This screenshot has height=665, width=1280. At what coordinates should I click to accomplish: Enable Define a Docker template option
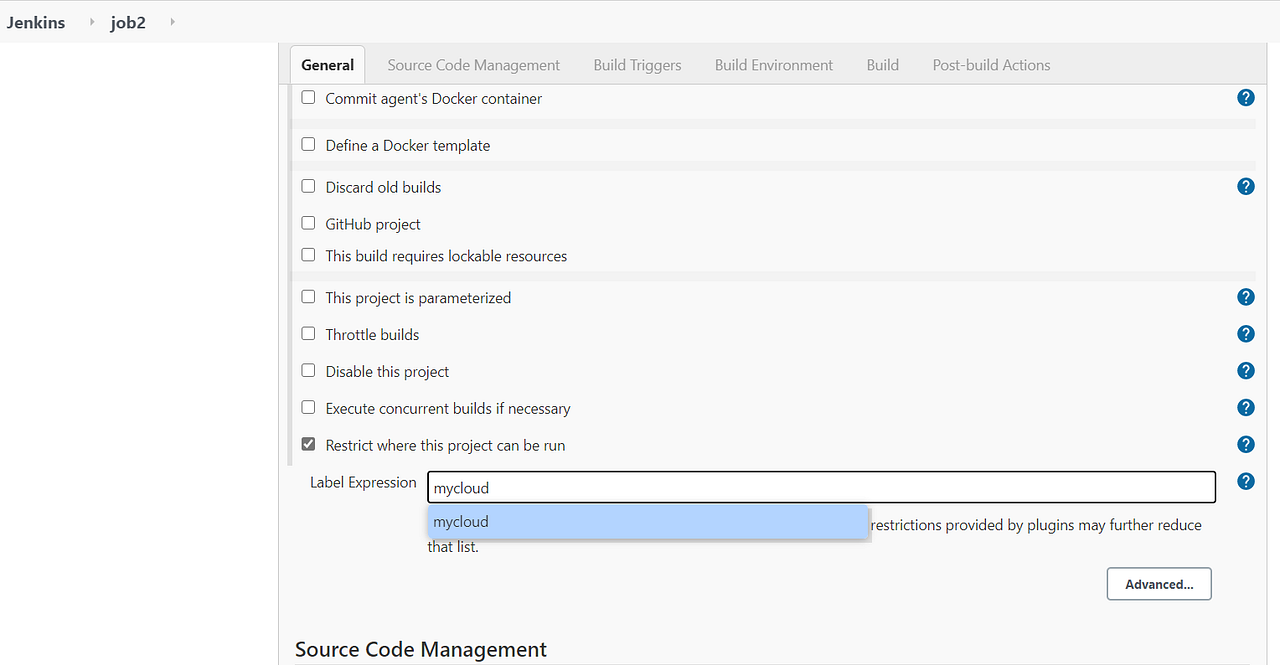pos(308,144)
